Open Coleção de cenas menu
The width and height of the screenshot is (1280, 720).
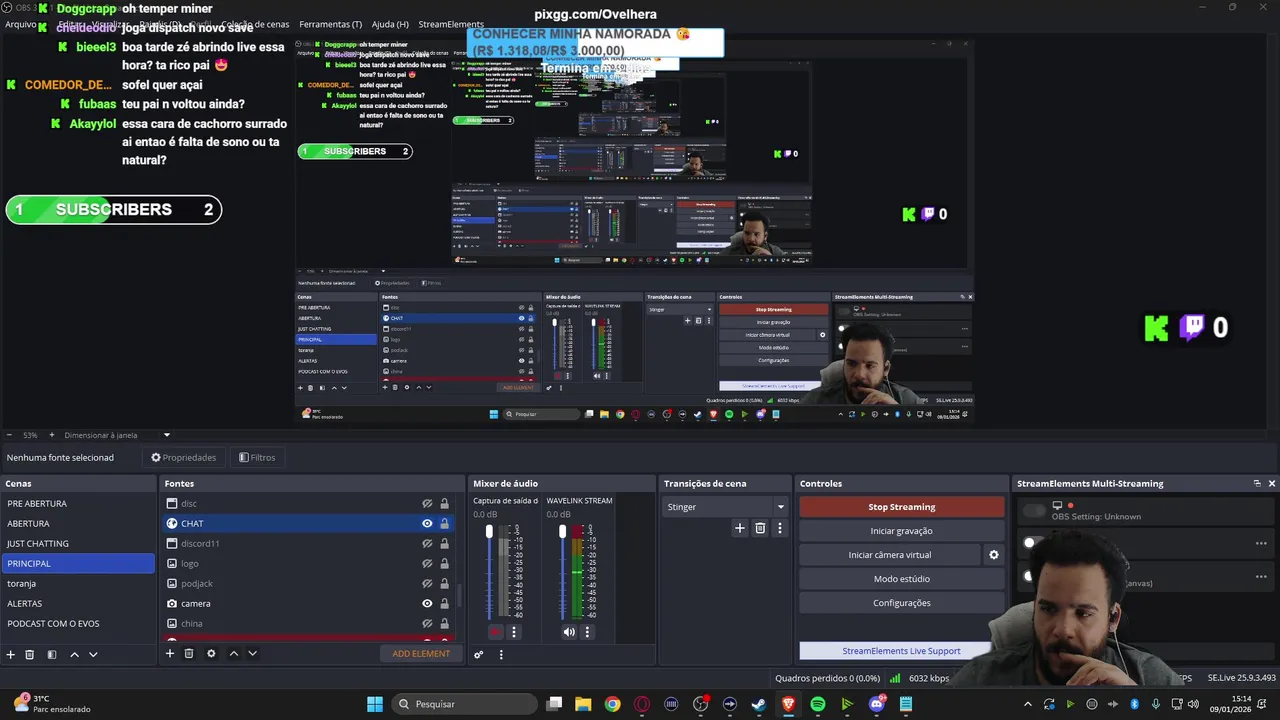[255, 24]
